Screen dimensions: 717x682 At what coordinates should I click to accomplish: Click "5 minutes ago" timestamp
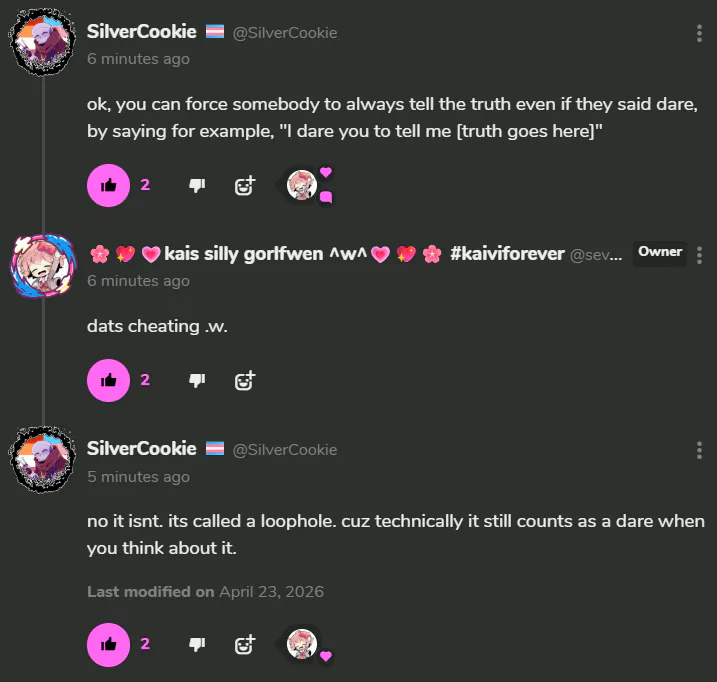coord(138,477)
